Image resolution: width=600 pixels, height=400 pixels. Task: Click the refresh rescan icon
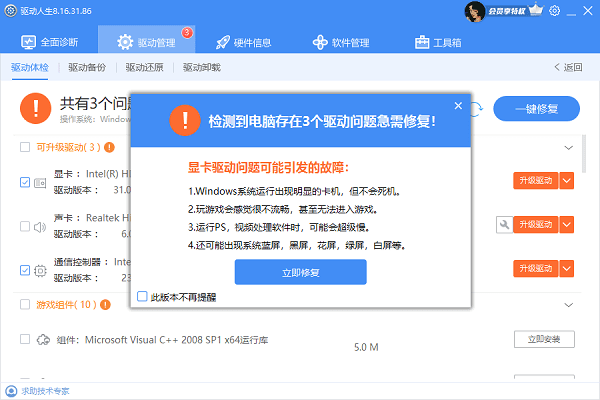pos(477,109)
